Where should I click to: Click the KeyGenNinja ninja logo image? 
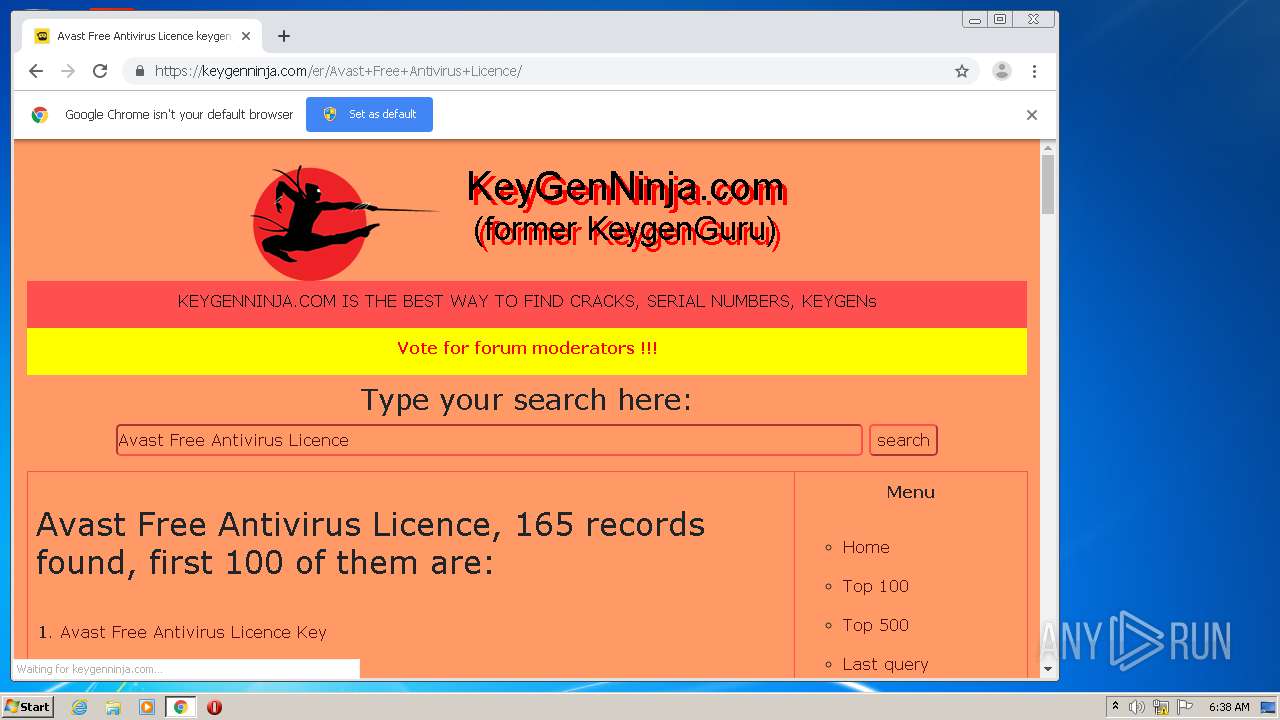[x=343, y=222]
